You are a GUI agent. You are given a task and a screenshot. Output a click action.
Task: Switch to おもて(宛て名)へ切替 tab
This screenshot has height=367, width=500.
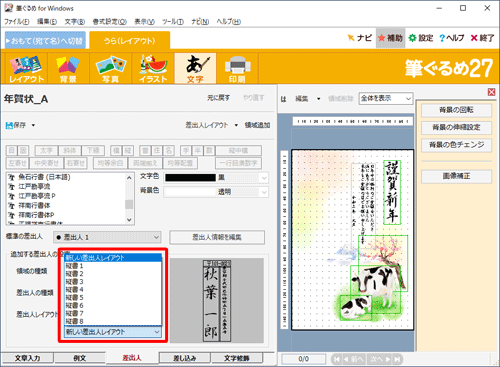(45, 41)
